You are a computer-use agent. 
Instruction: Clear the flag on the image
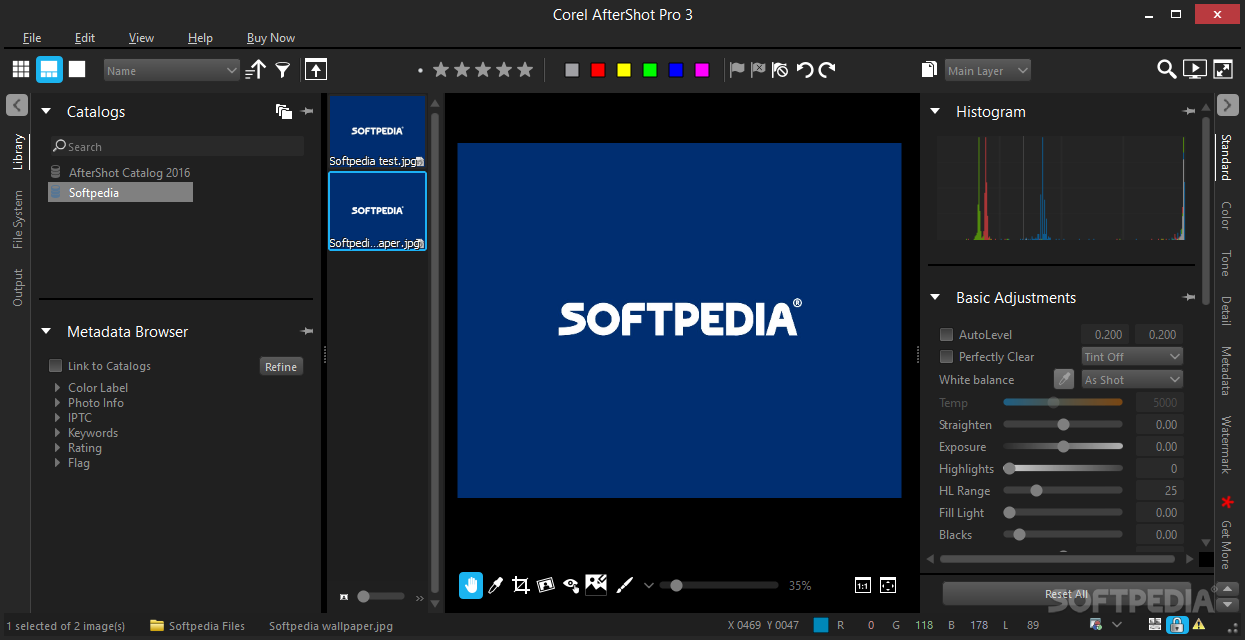coord(780,70)
